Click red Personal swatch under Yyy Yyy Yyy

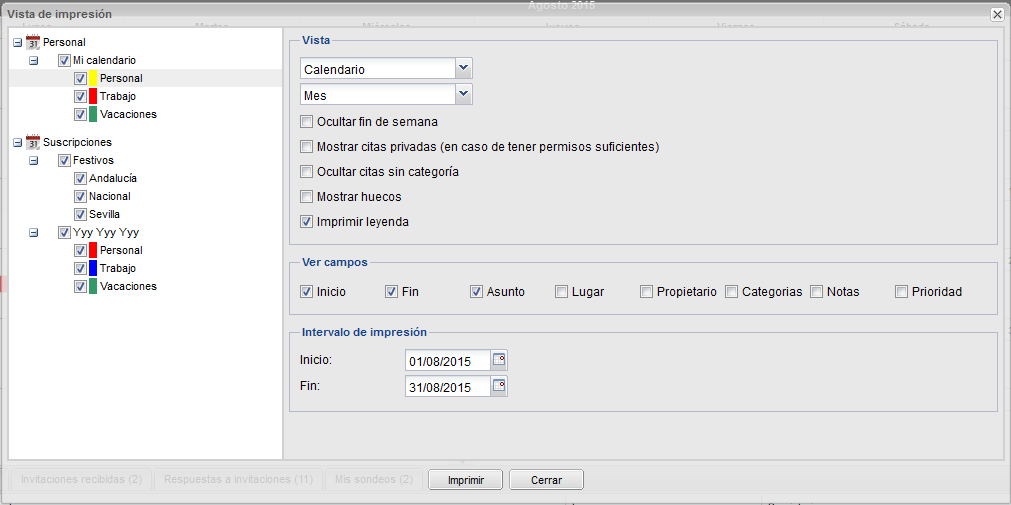[x=93, y=250]
